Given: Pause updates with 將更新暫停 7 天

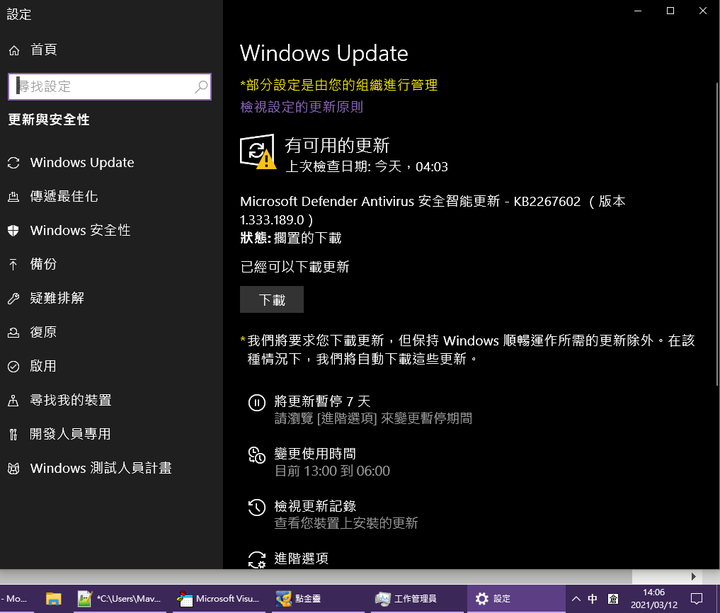Looking at the screenshot, I should pyautogui.click(x=322, y=402).
